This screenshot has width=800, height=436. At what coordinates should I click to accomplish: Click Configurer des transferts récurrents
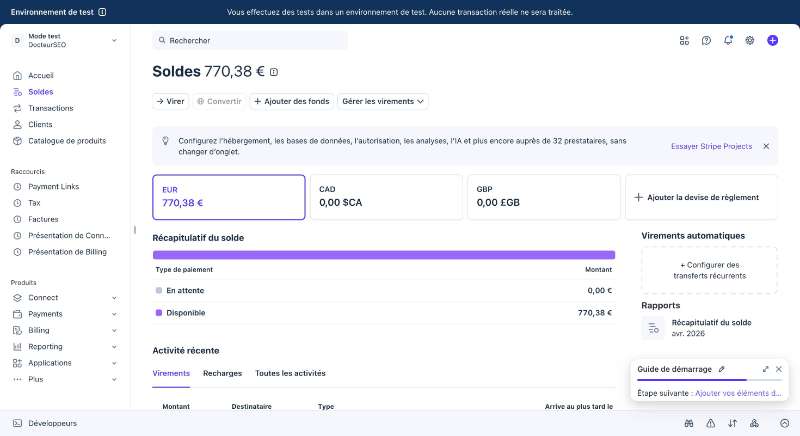click(x=709, y=270)
